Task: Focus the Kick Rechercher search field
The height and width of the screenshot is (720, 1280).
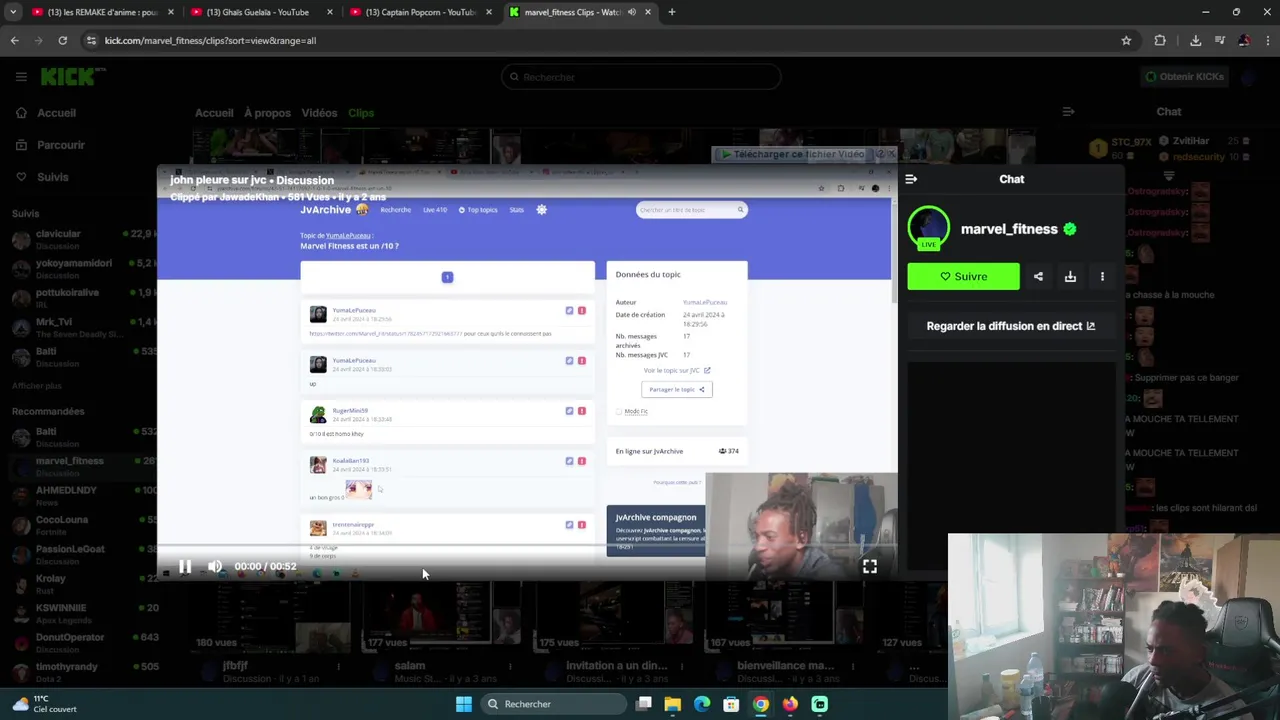Action: [641, 77]
